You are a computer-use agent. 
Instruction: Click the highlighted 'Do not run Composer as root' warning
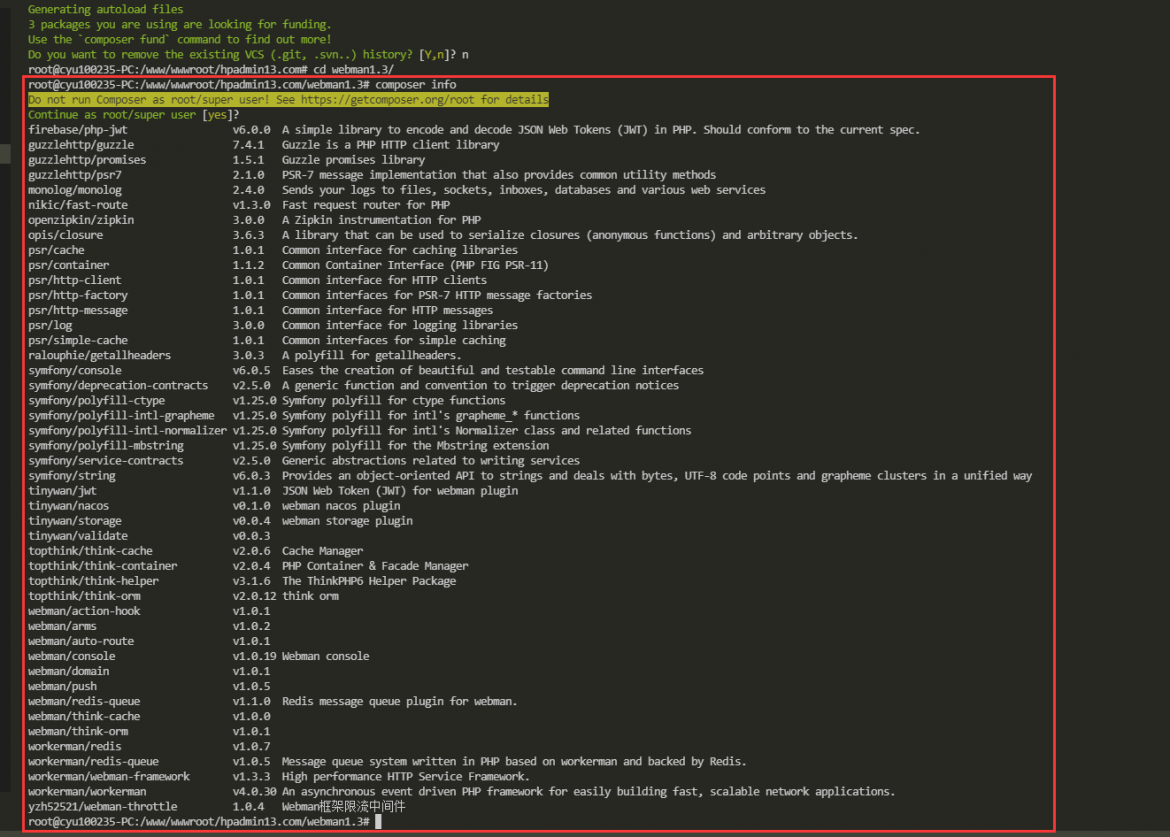tap(288, 100)
